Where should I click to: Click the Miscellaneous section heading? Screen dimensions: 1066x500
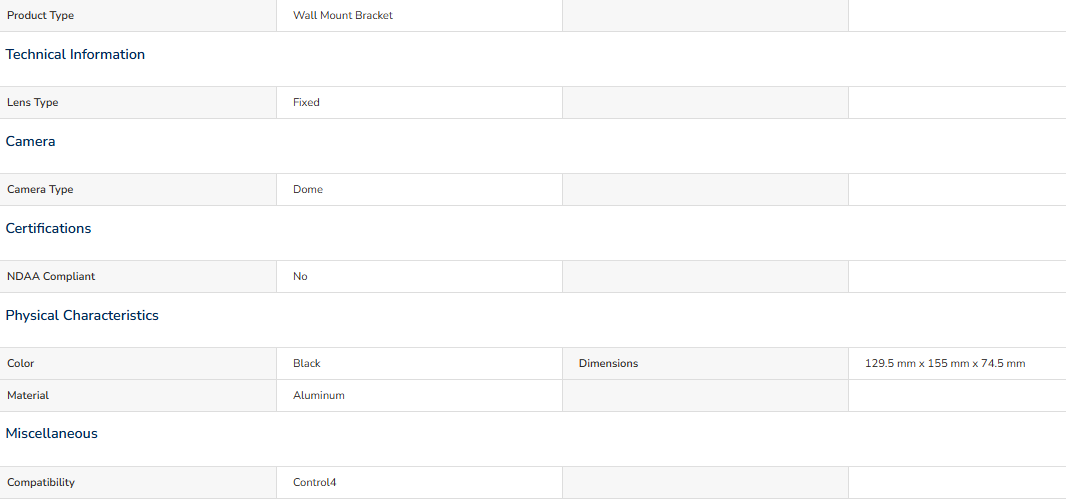point(52,433)
